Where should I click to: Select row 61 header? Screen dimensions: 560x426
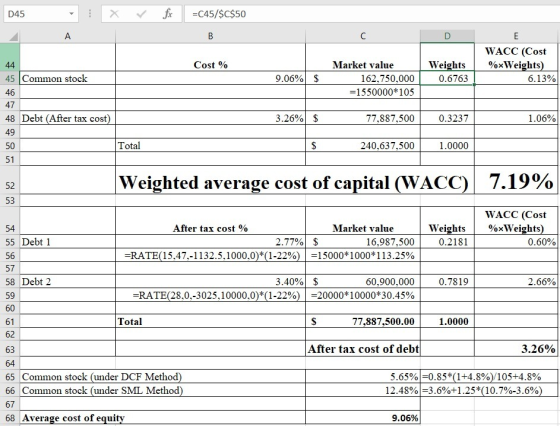(10, 321)
